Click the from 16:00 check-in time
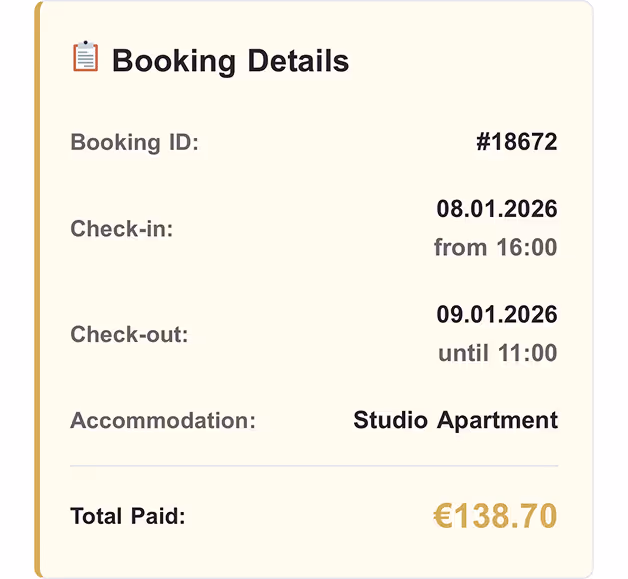This screenshot has height=579, width=628. [x=495, y=247]
